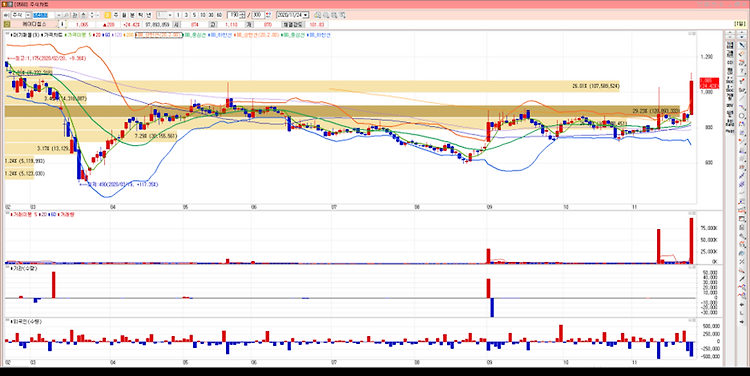Select the 60 minute interval button
This screenshot has width=750, height=376.
(219, 15)
